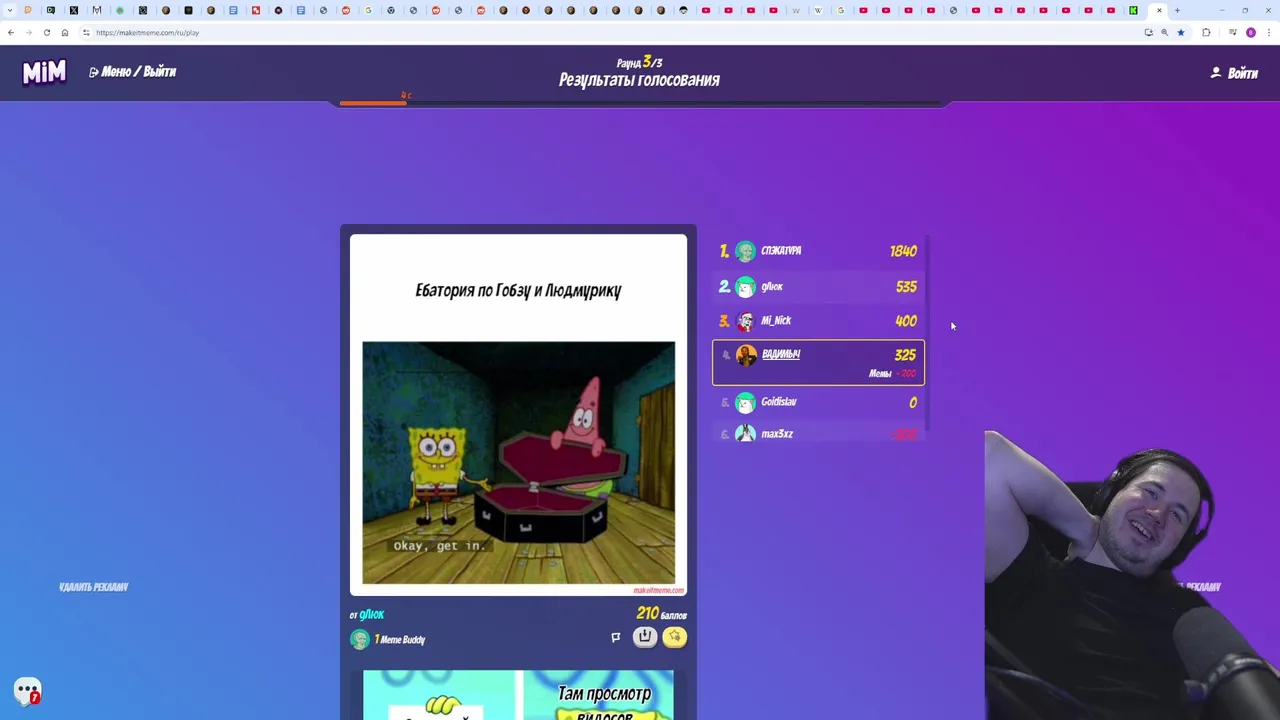Open a new browser tab
This screenshot has width=1280, height=720.
(x=1177, y=11)
